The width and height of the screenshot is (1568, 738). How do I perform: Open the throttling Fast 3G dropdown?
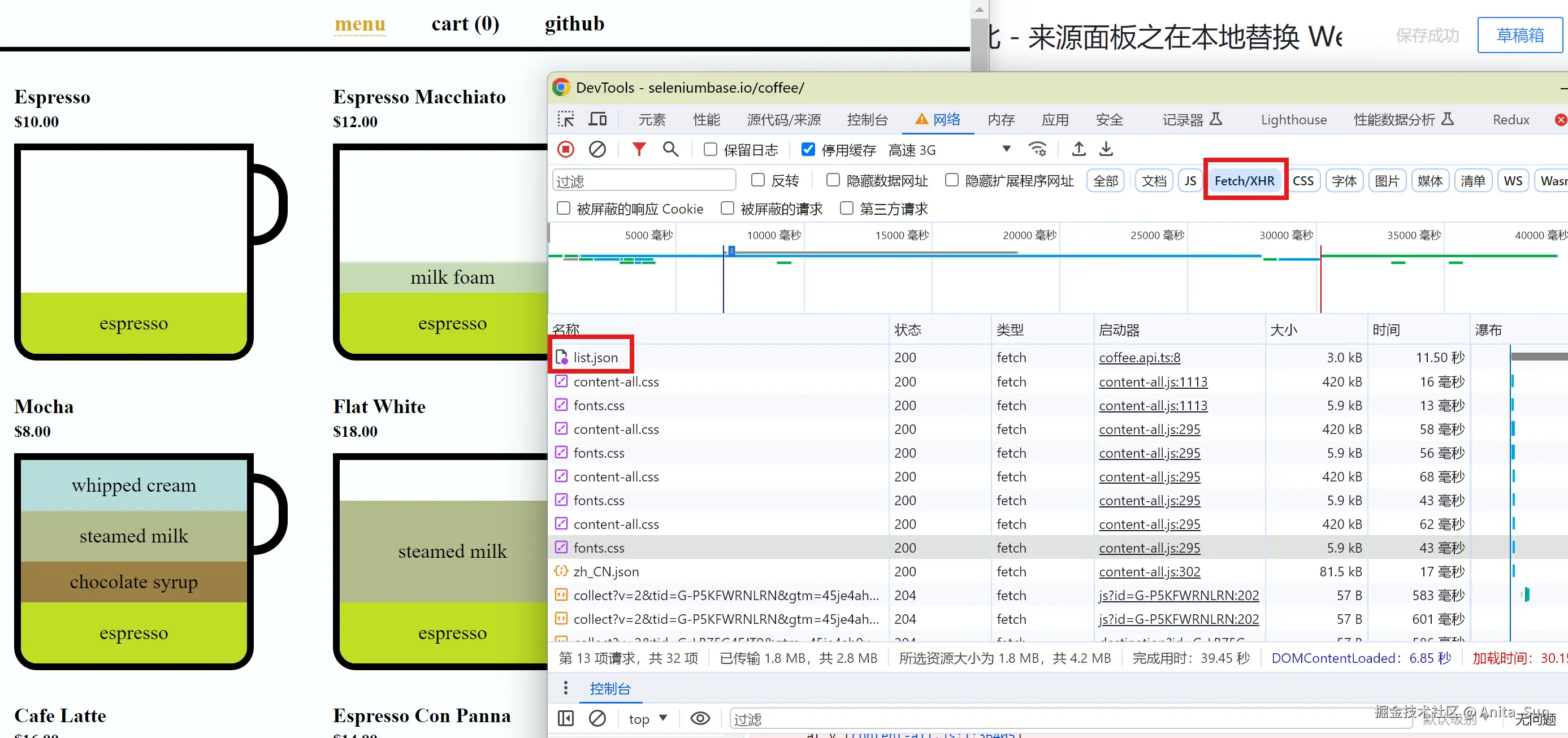click(949, 150)
